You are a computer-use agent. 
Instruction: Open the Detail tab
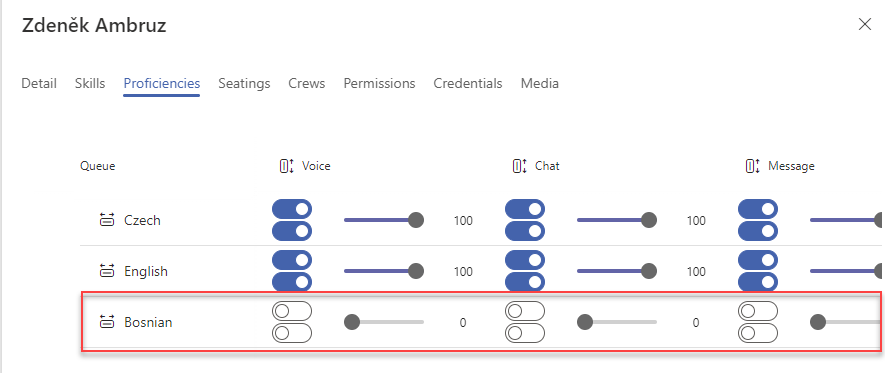pos(39,84)
